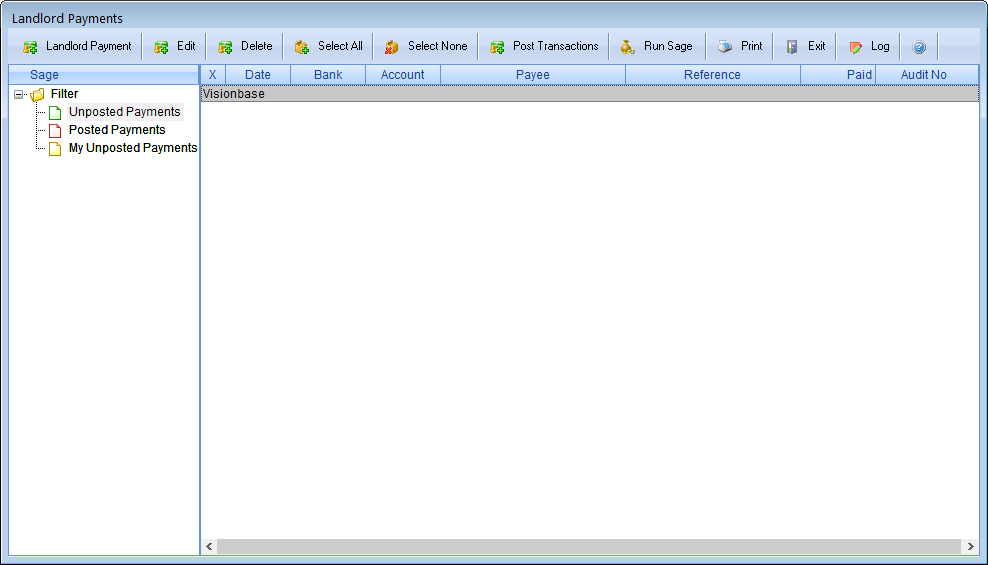Launch Run Sage from the toolbar
The width and height of the screenshot is (988, 565).
(656, 47)
